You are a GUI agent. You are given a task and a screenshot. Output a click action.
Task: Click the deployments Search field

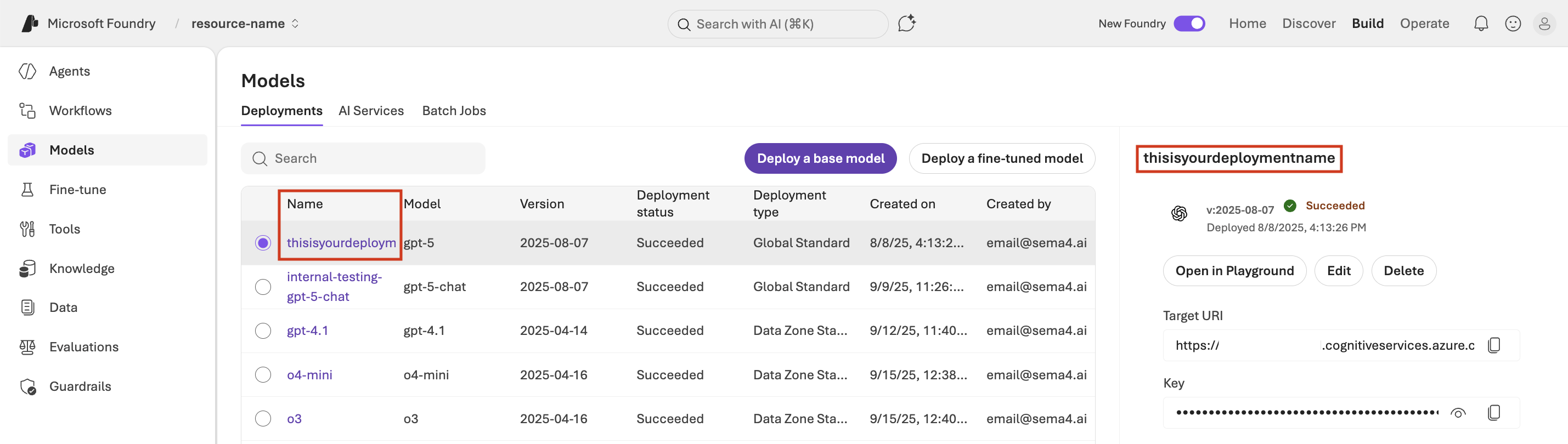(x=363, y=159)
